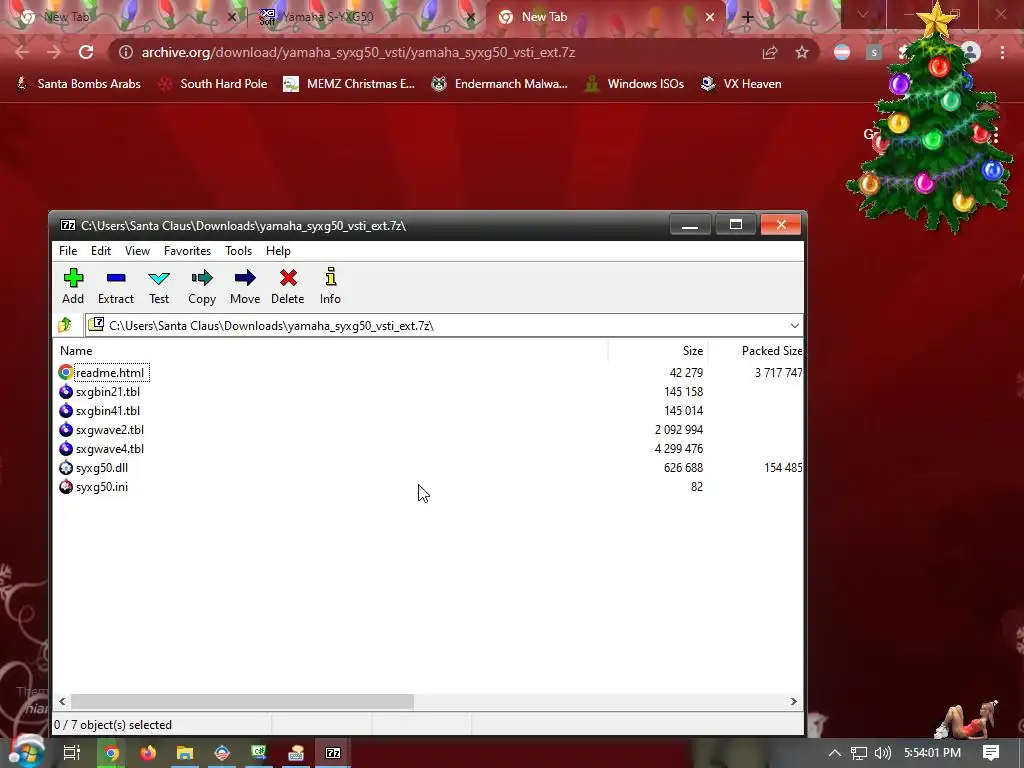View site information icon in address bar

[125, 52]
